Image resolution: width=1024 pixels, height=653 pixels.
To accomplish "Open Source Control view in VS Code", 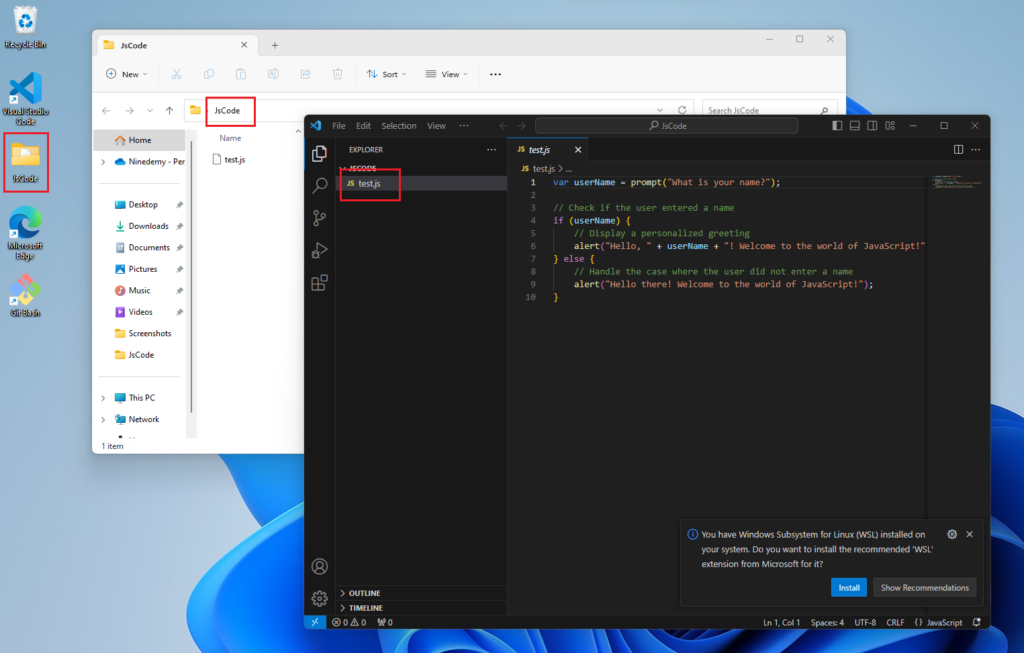I will point(319,217).
